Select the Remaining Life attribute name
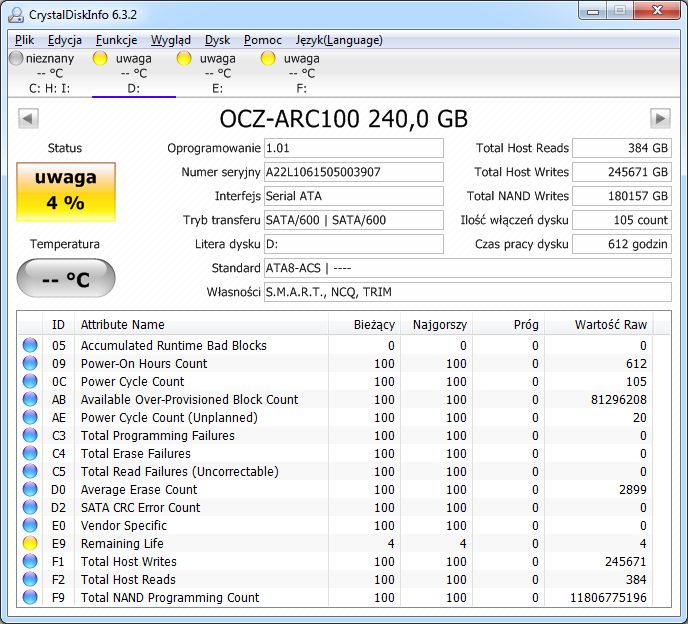This screenshot has width=688, height=624. click(x=122, y=543)
